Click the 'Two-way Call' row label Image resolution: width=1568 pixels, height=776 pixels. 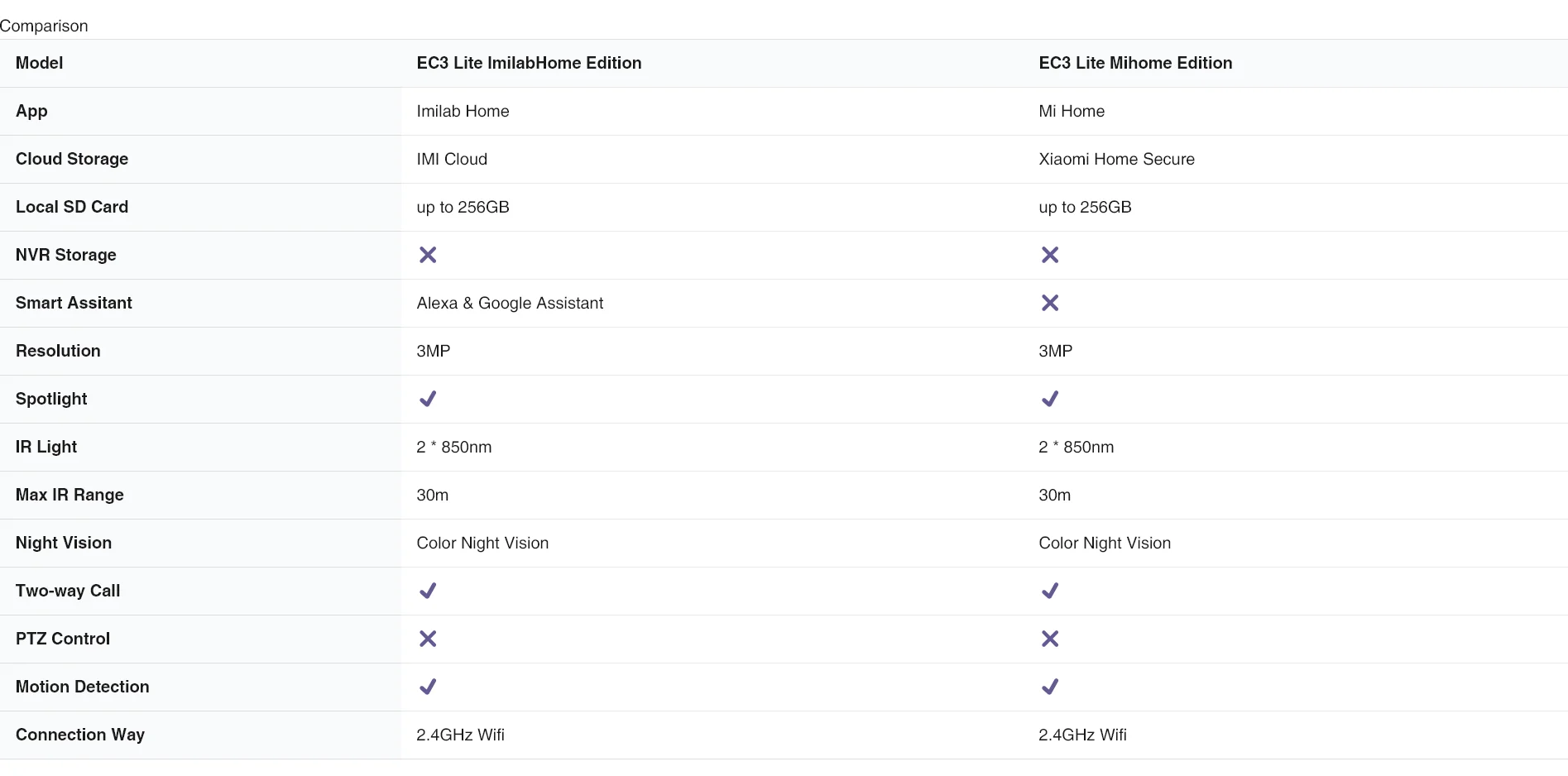coord(68,591)
